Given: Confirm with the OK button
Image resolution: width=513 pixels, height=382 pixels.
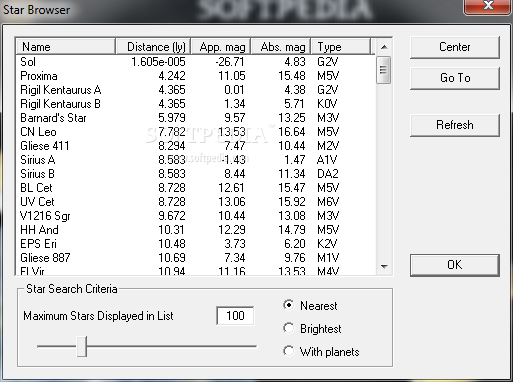Looking at the screenshot, I should point(455,265).
